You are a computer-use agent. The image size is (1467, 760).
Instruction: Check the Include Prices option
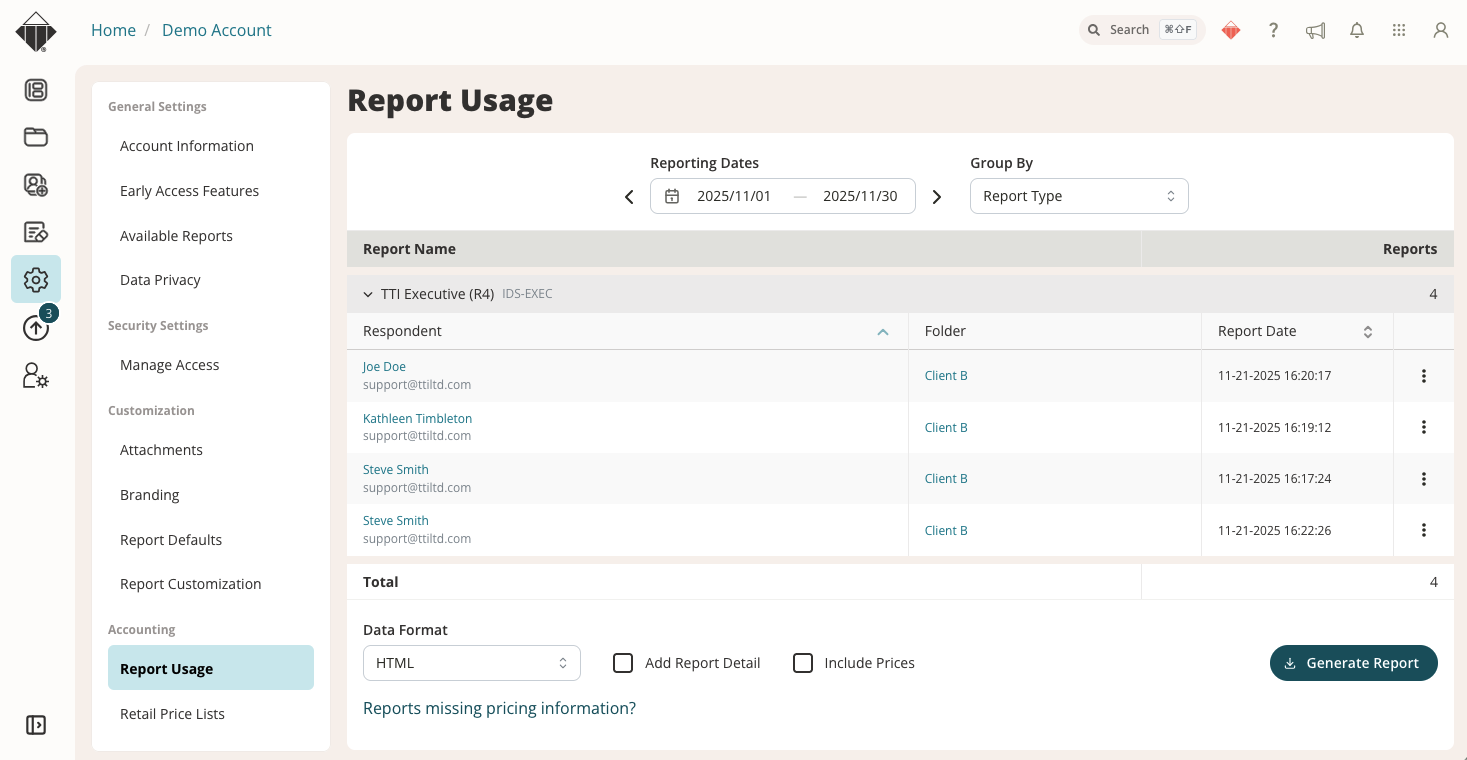click(x=803, y=662)
